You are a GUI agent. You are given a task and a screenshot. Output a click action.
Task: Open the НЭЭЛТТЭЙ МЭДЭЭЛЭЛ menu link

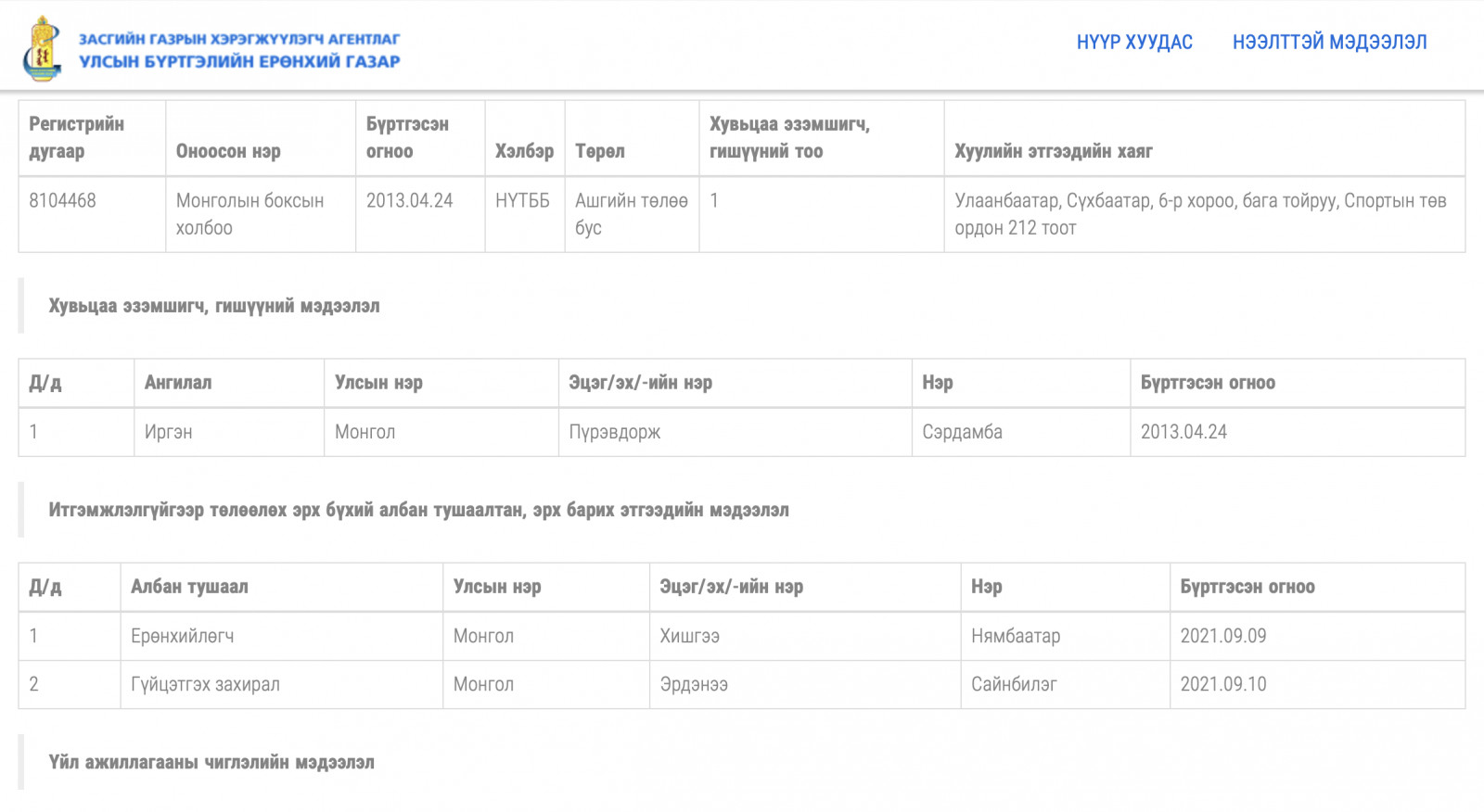[1329, 42]
